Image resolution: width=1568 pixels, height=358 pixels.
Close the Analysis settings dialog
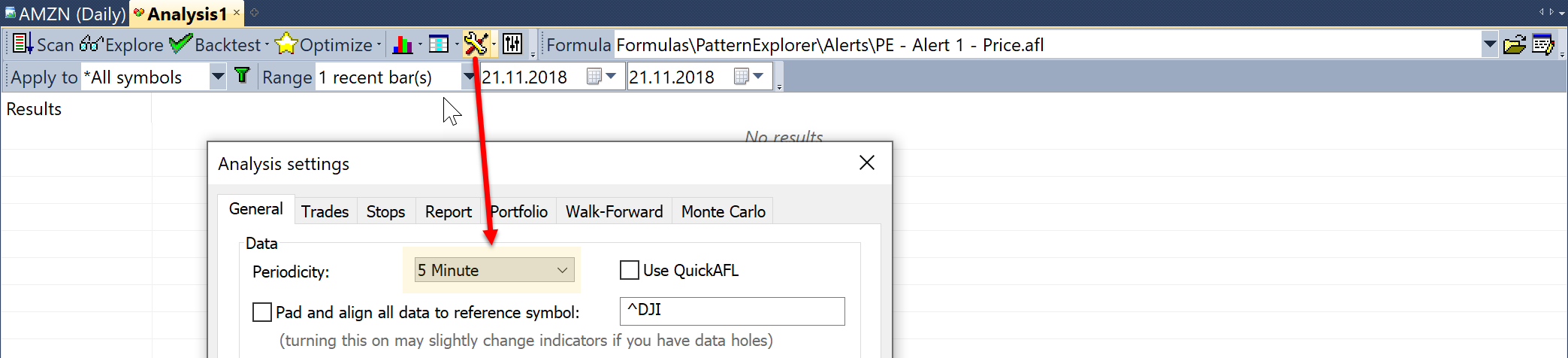[866, 163]
